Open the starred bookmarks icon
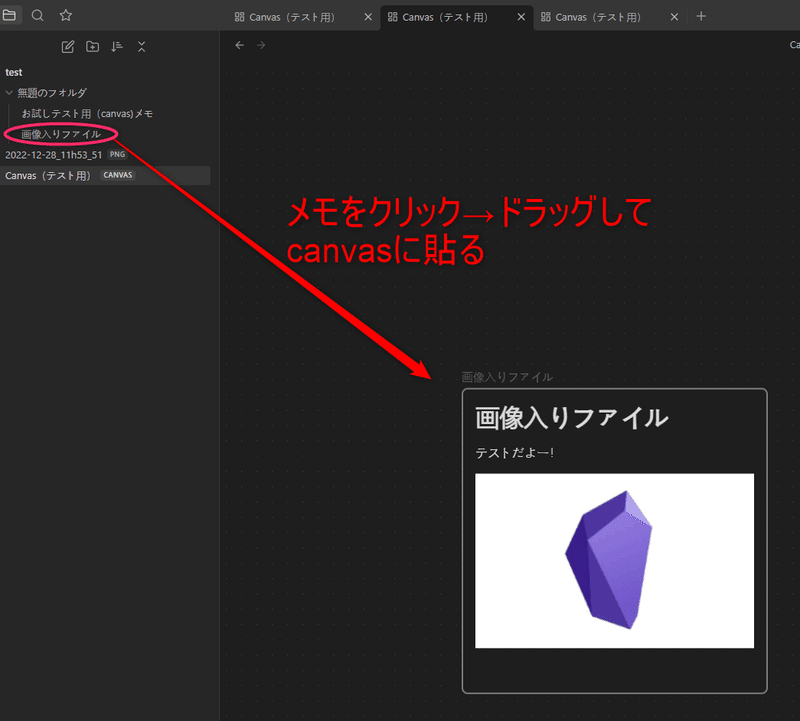This screenshot has height=721, width=800. point(65,15)
